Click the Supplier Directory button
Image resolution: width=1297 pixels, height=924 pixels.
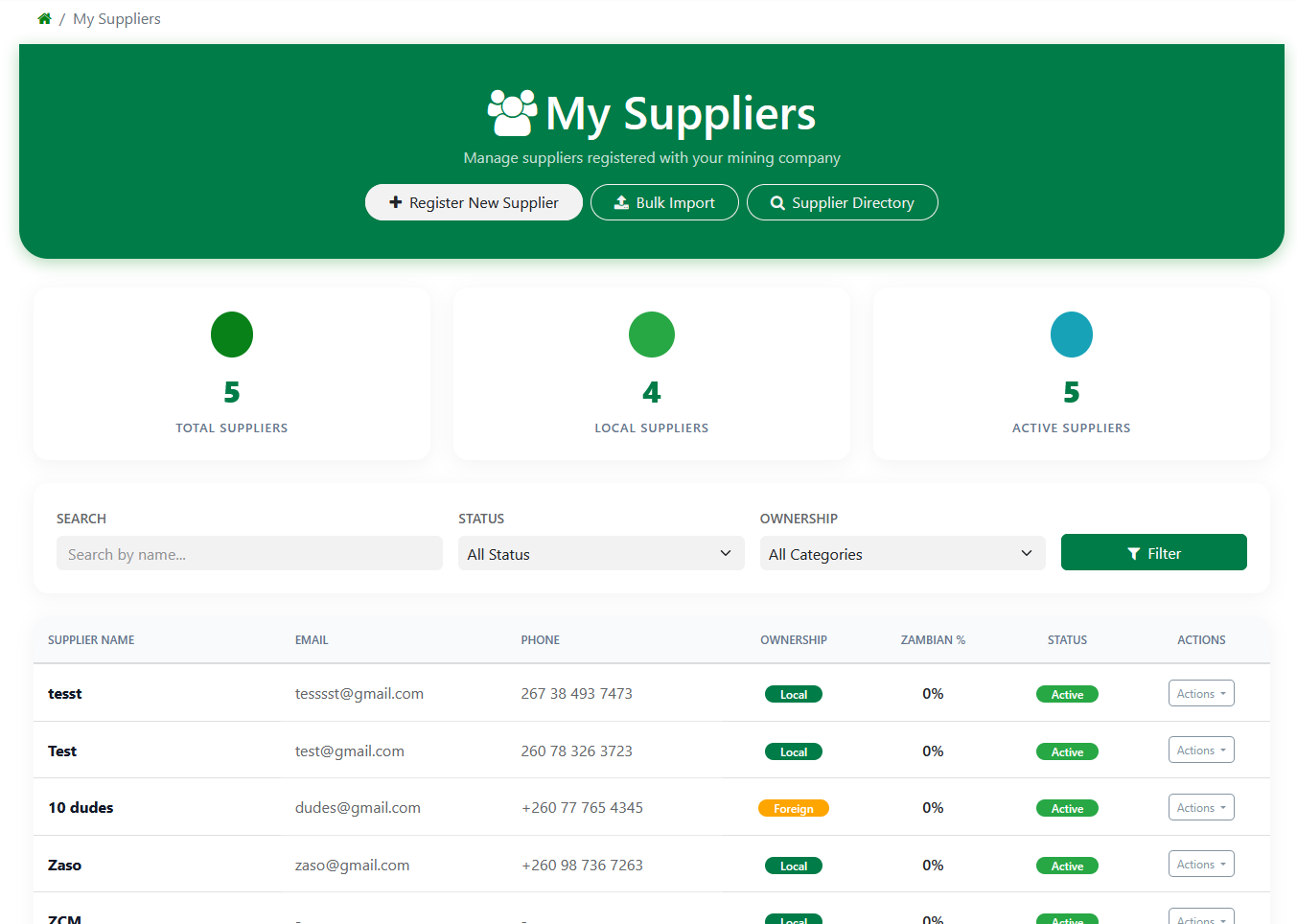pos(842,202)
